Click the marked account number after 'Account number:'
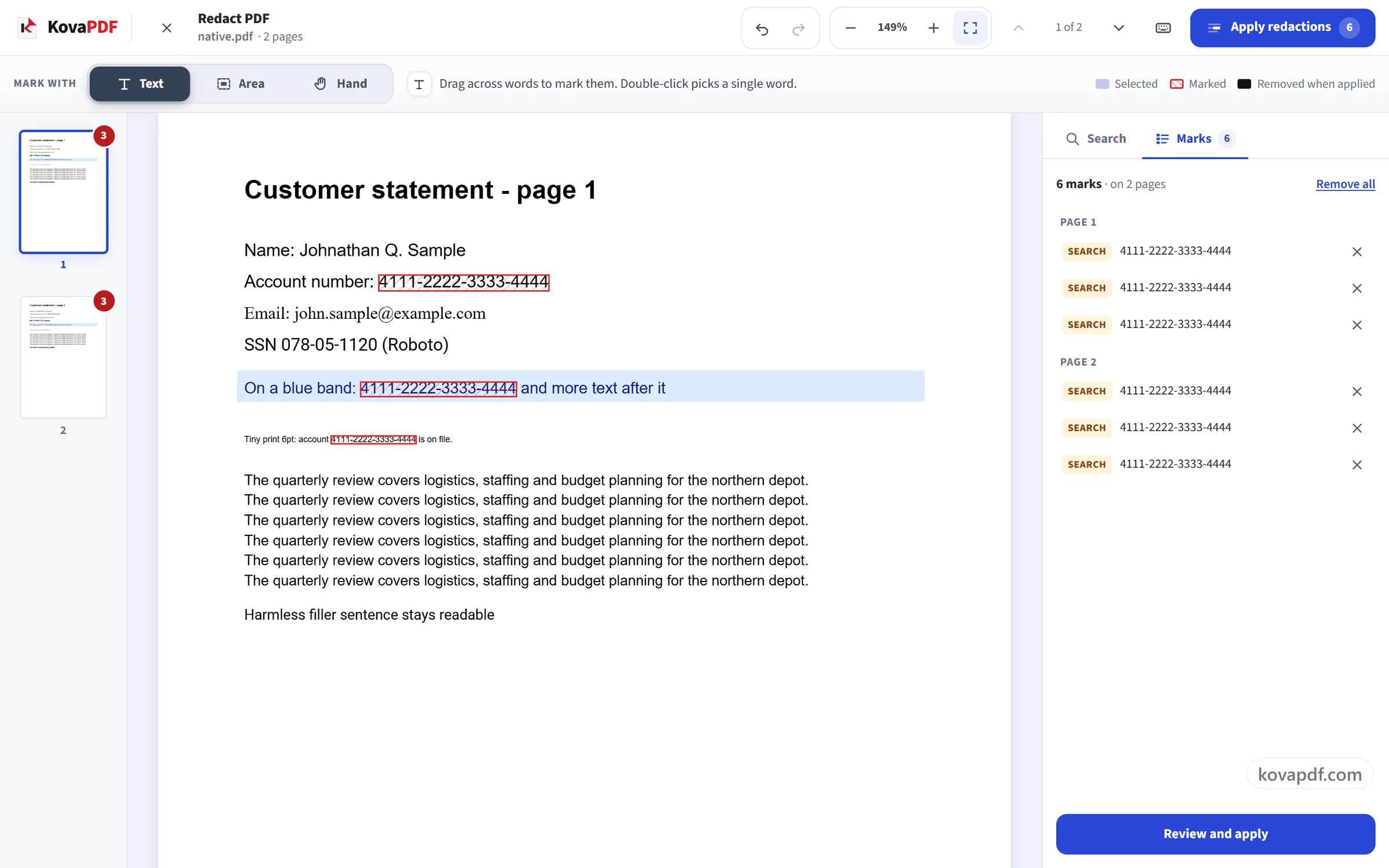Screen dimensions: 1389x868 (x=464, y=282)
